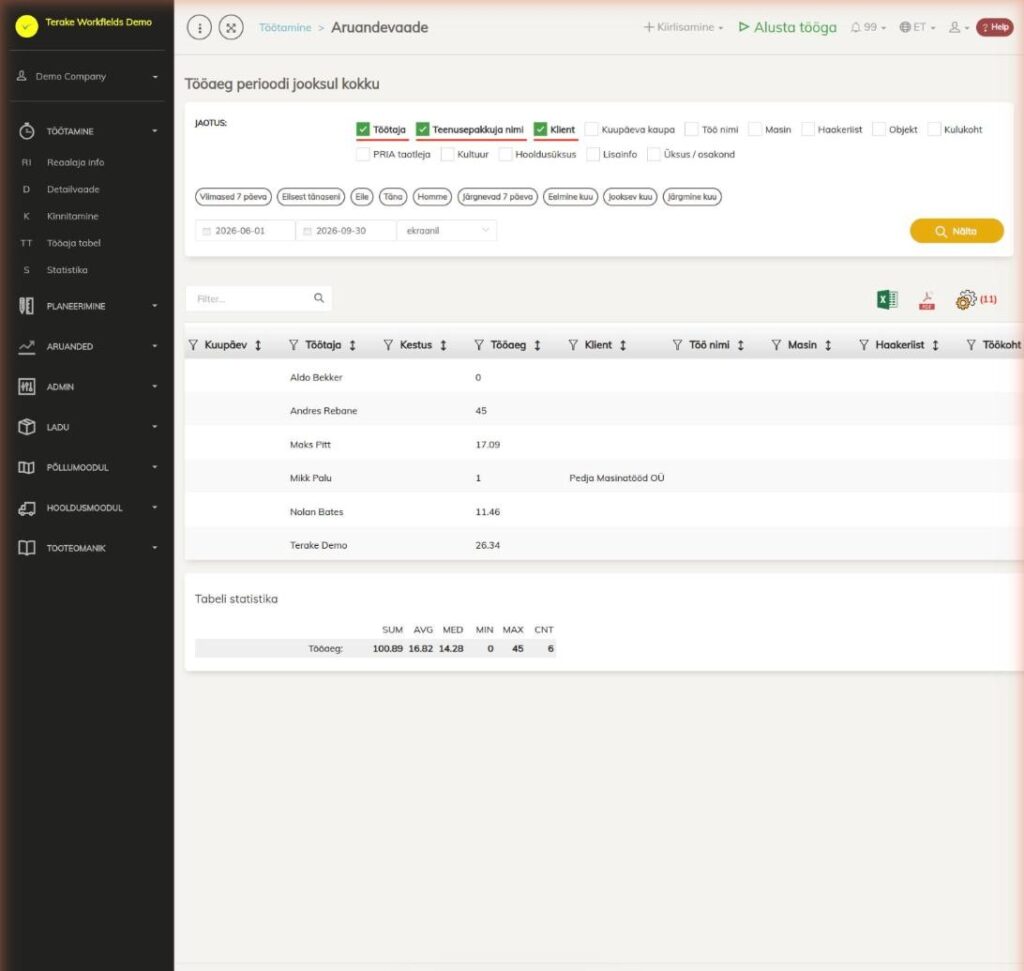Viewport: 1024px width, 971px height.
Task: Sort the Masin column
Action: coord(828,345)
